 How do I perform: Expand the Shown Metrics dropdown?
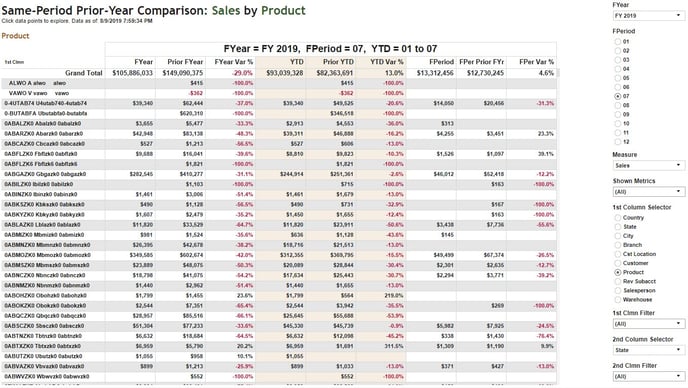(x=649, y=192)
